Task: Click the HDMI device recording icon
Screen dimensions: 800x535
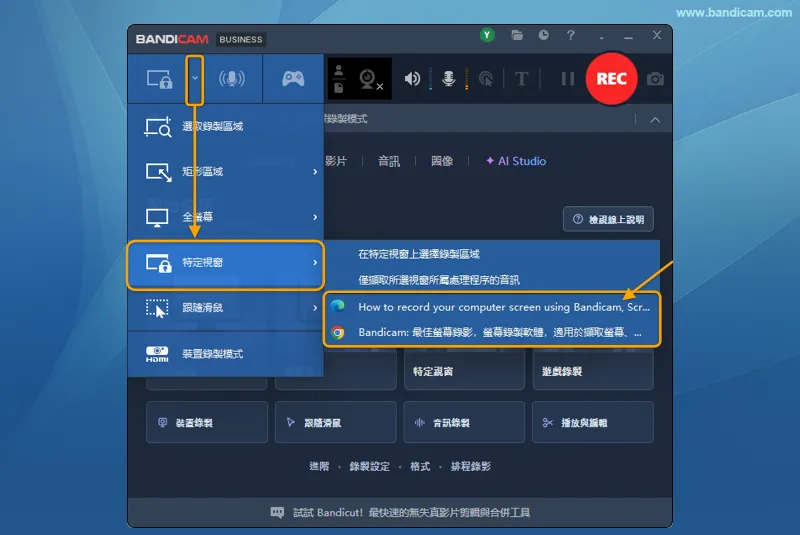Action: point(157,354)
